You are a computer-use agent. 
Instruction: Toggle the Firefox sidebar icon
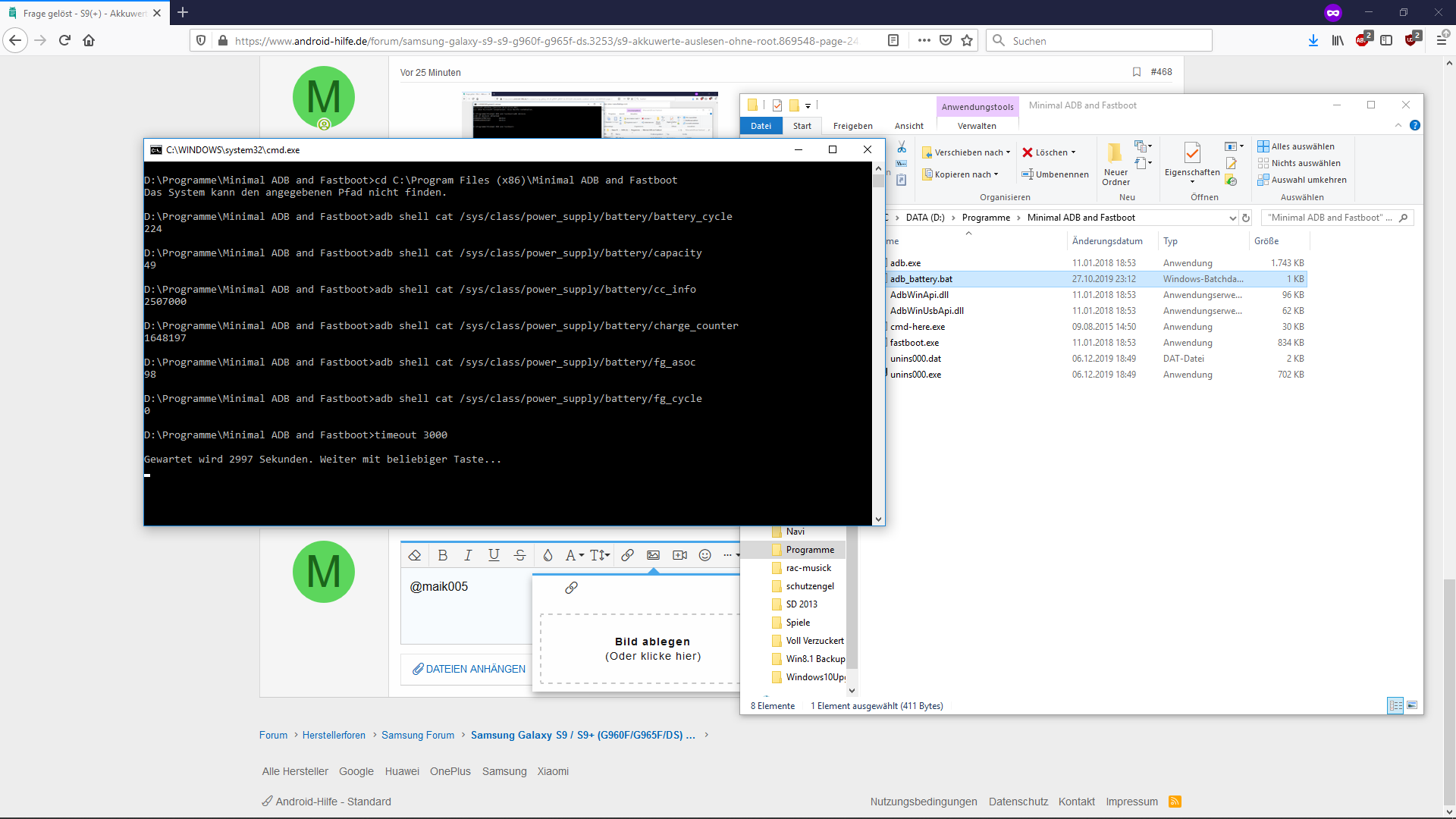pyautogui.click(x=1386, y=40)
